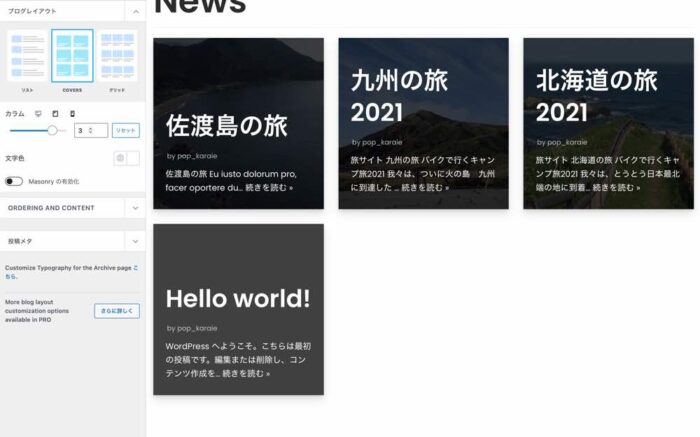Toggle the Masonry switch
Viewport: 700px width, 437px height.
click(14, 181)
